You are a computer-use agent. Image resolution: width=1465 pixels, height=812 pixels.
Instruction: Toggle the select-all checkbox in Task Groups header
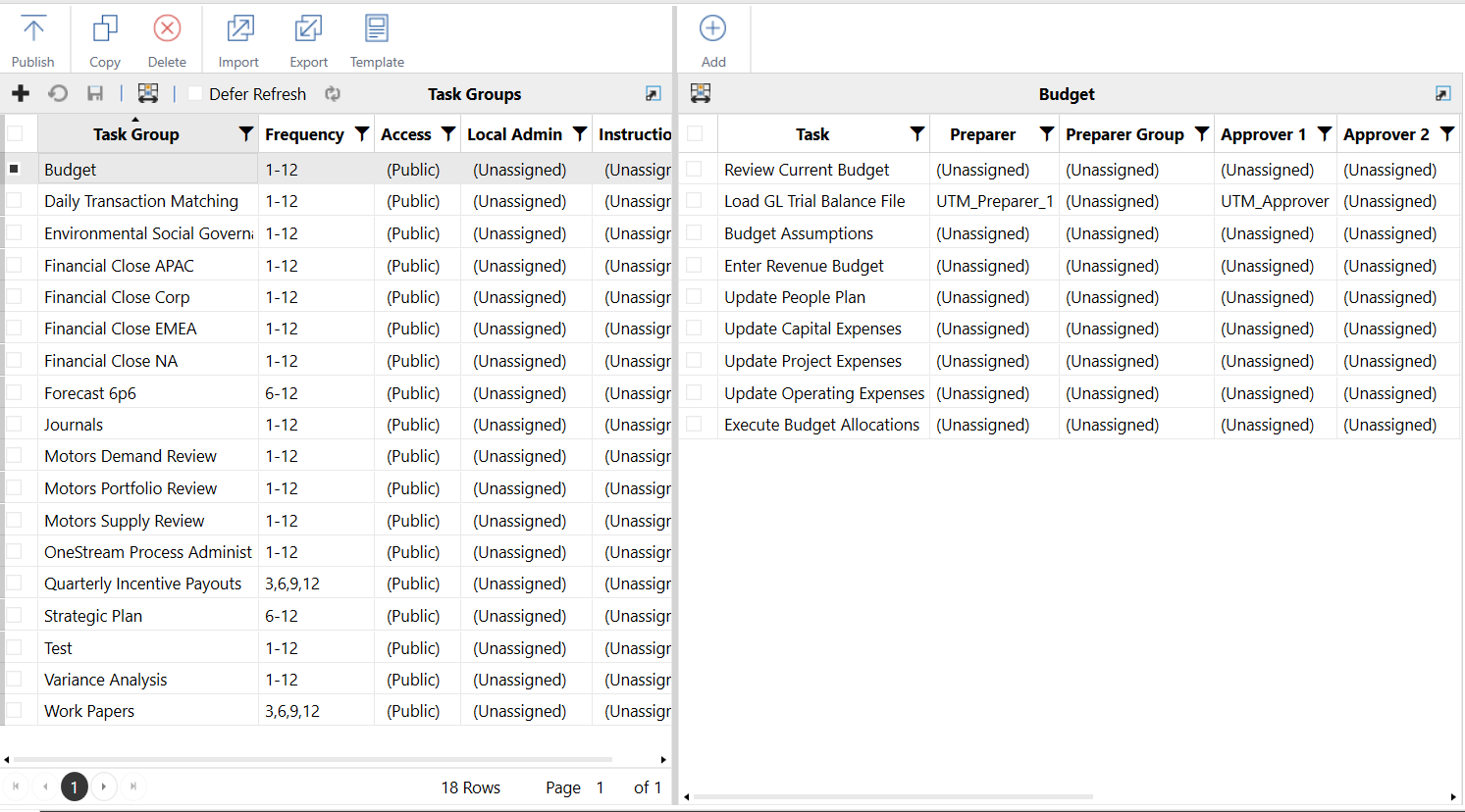15,133
